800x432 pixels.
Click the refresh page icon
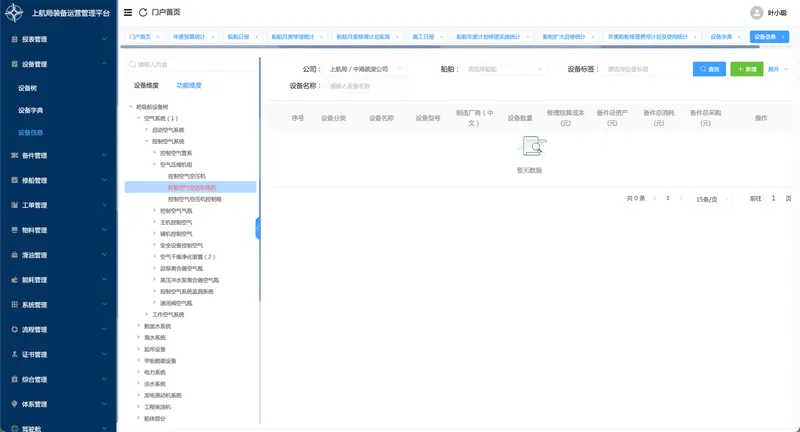pos(143,12)
